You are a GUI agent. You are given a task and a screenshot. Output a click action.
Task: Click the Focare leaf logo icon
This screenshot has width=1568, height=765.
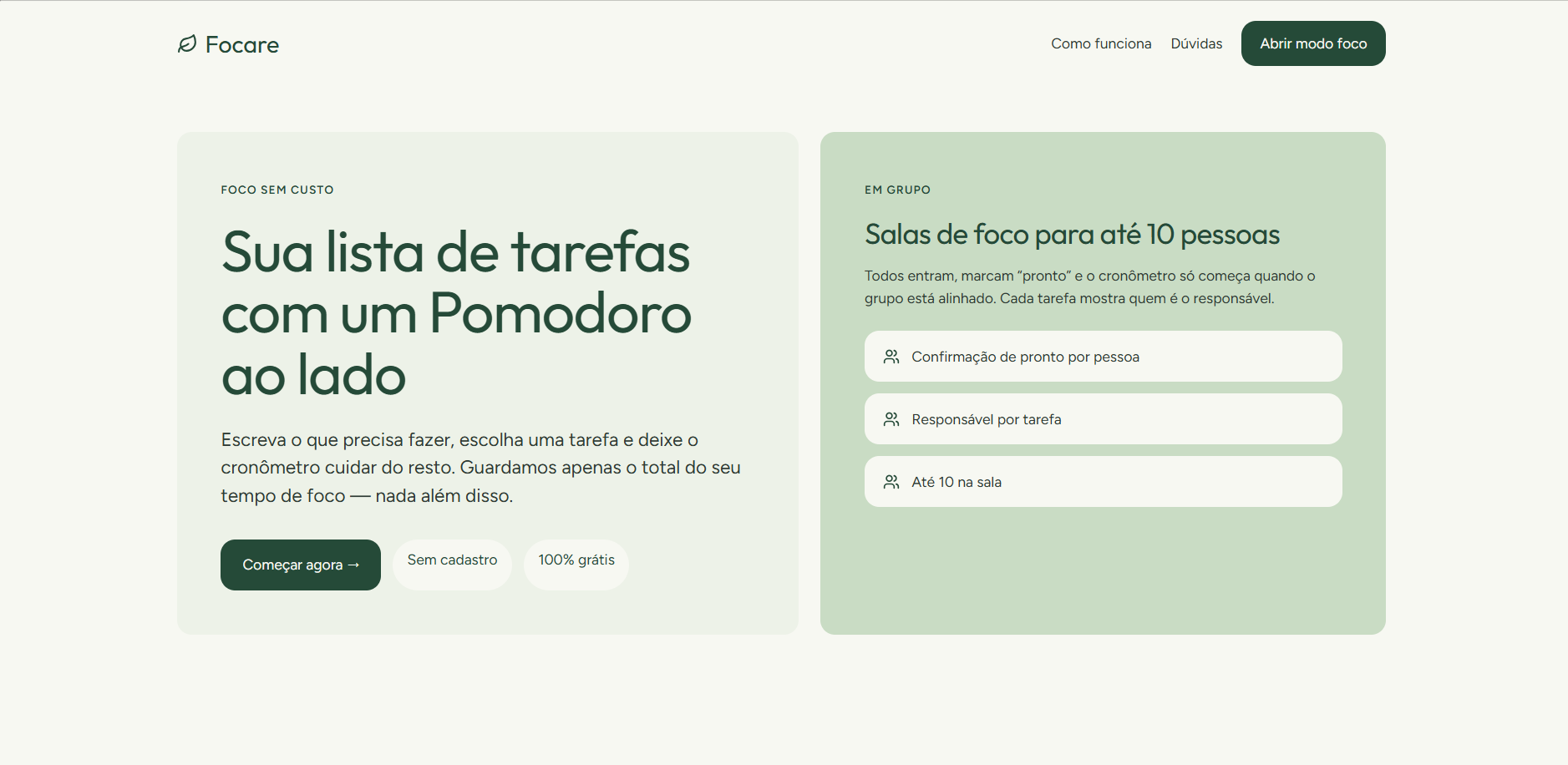tap(187, 43)
